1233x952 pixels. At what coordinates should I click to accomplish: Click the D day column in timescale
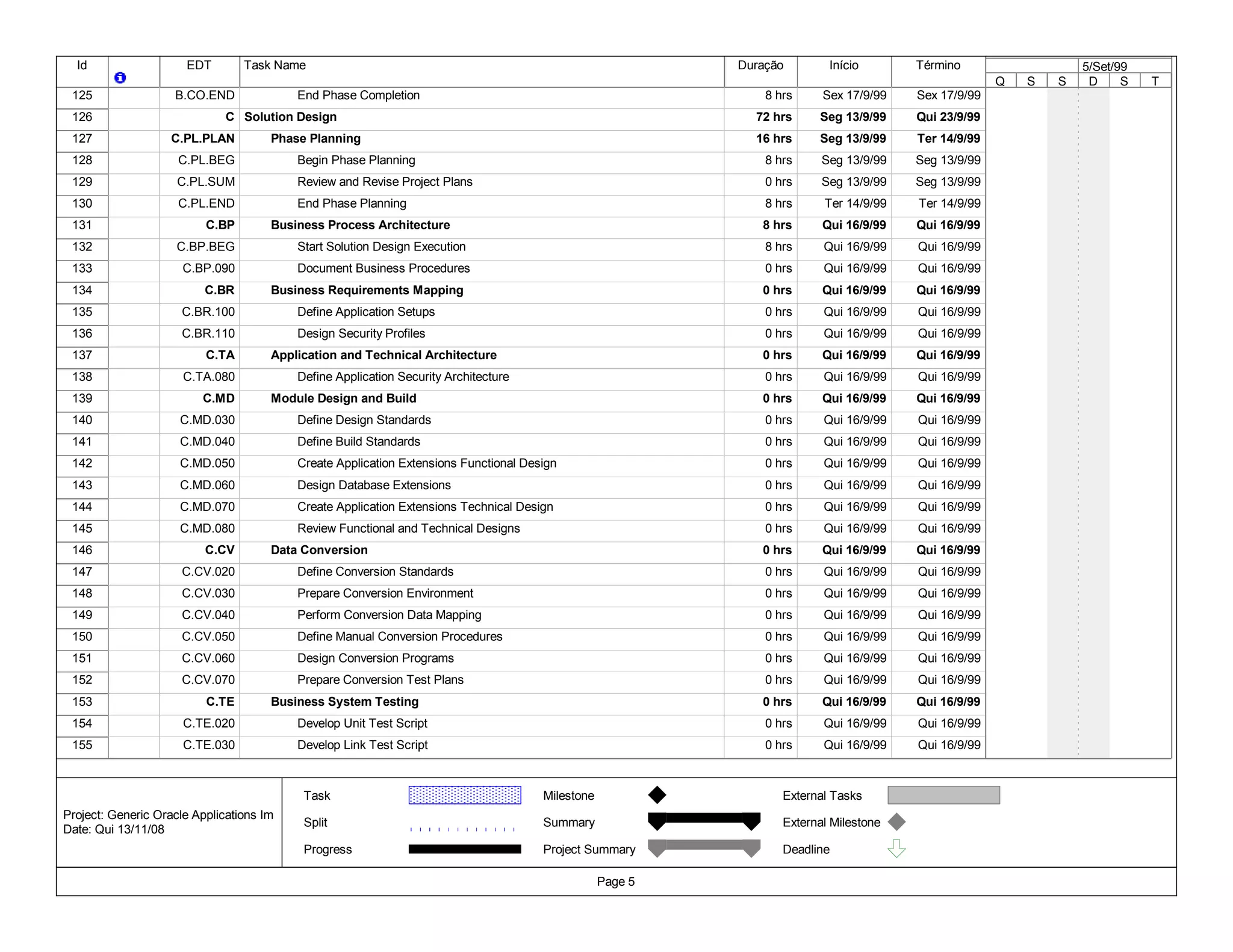(x=1093, y=81)
